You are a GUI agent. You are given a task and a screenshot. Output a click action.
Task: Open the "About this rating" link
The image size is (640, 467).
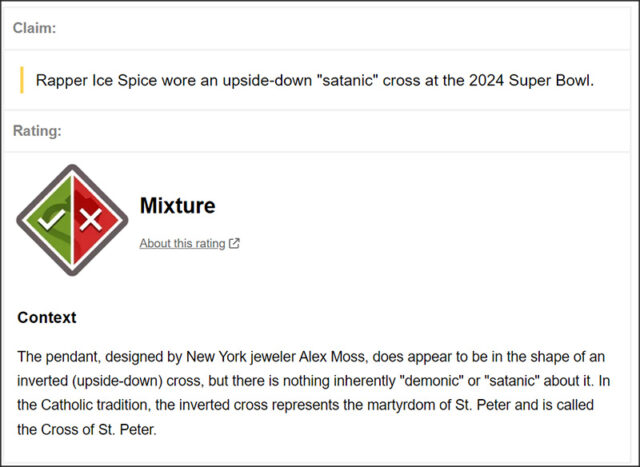click(x=182, y=243)
